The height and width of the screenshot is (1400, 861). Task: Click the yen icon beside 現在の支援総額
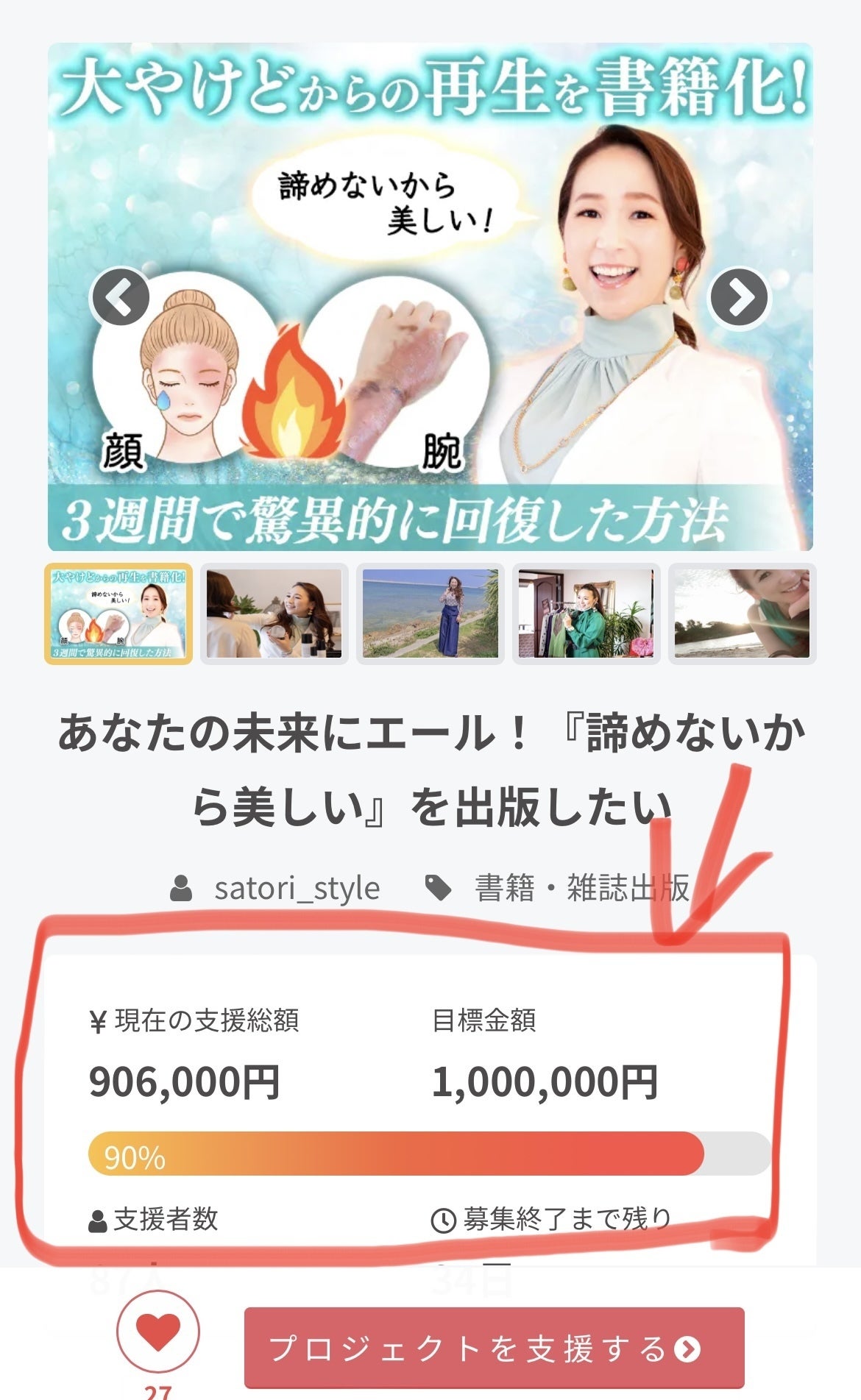[98, 1023]
